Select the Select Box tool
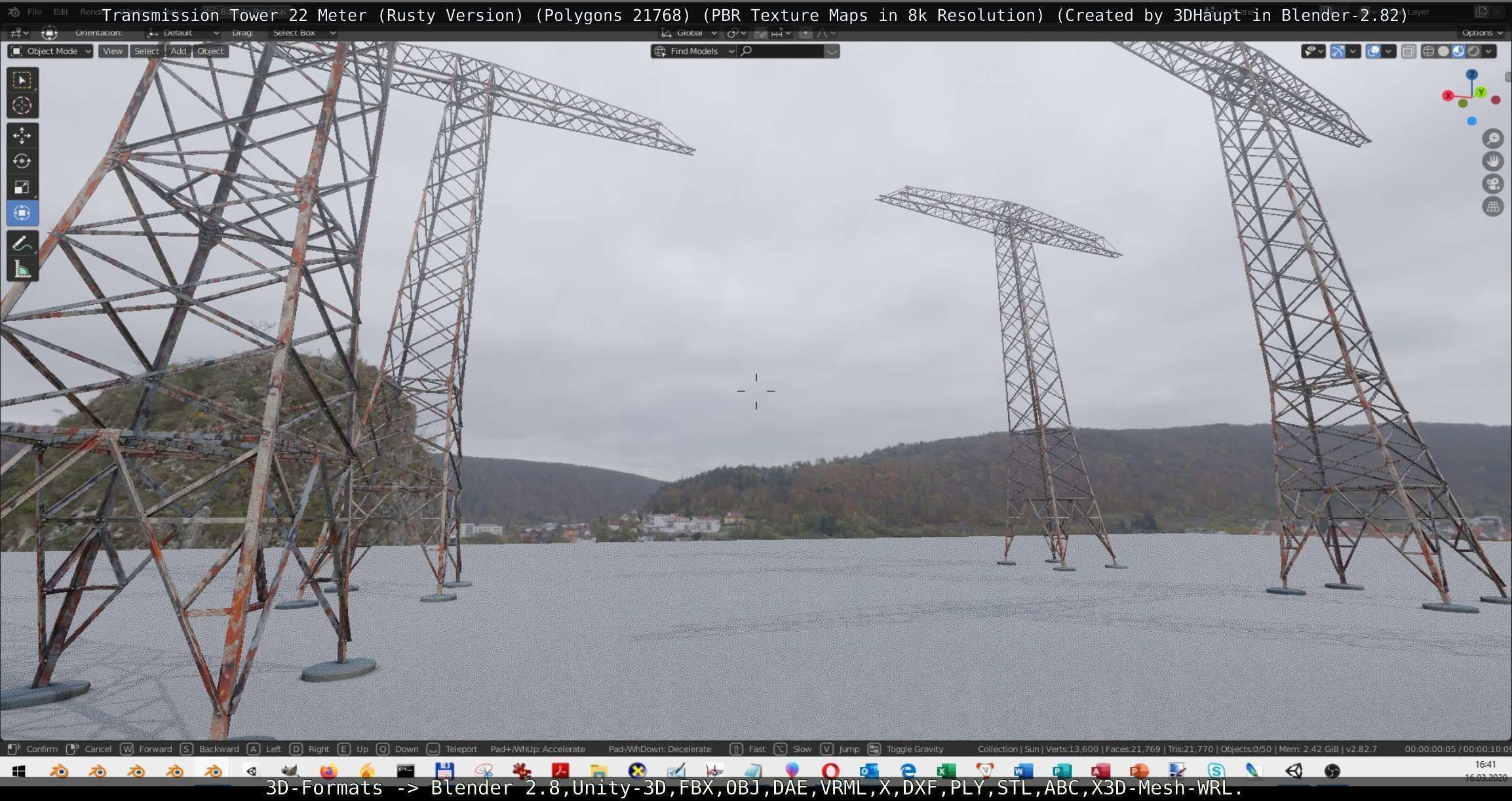This screenshot has width=1512, height=801. [x=22, y=80]
